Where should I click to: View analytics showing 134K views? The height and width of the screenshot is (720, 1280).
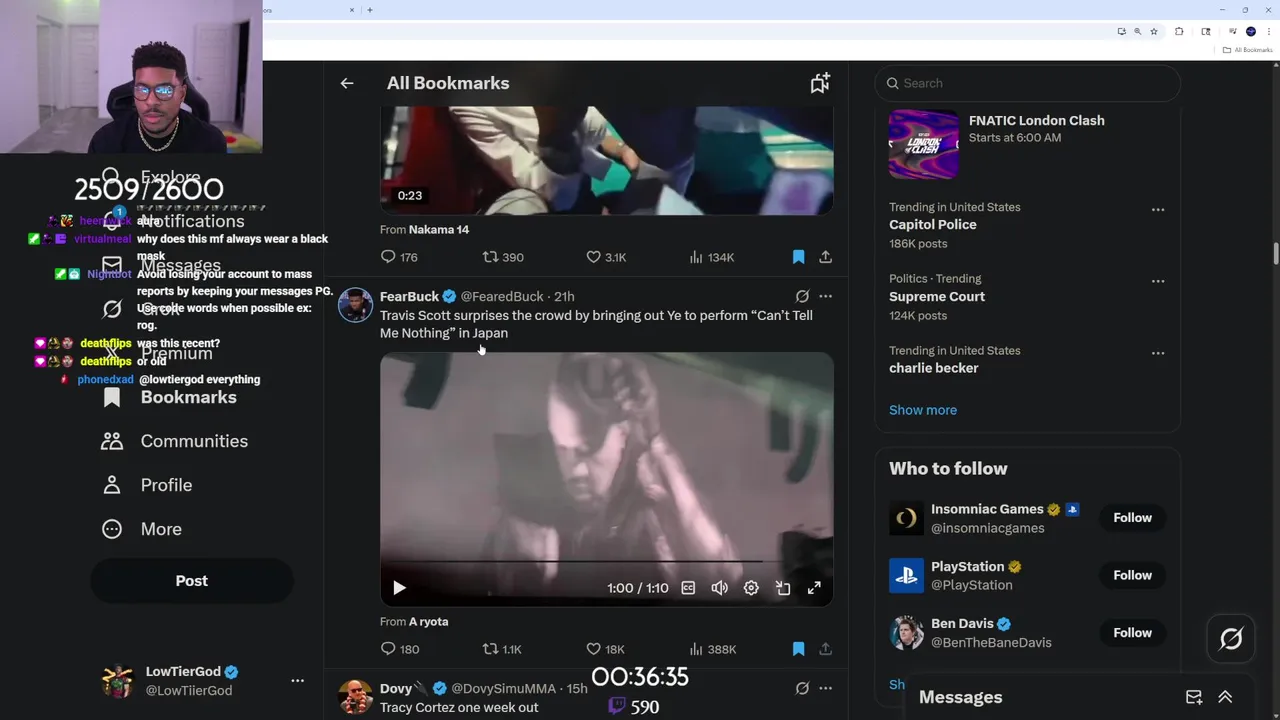point(712,257)
